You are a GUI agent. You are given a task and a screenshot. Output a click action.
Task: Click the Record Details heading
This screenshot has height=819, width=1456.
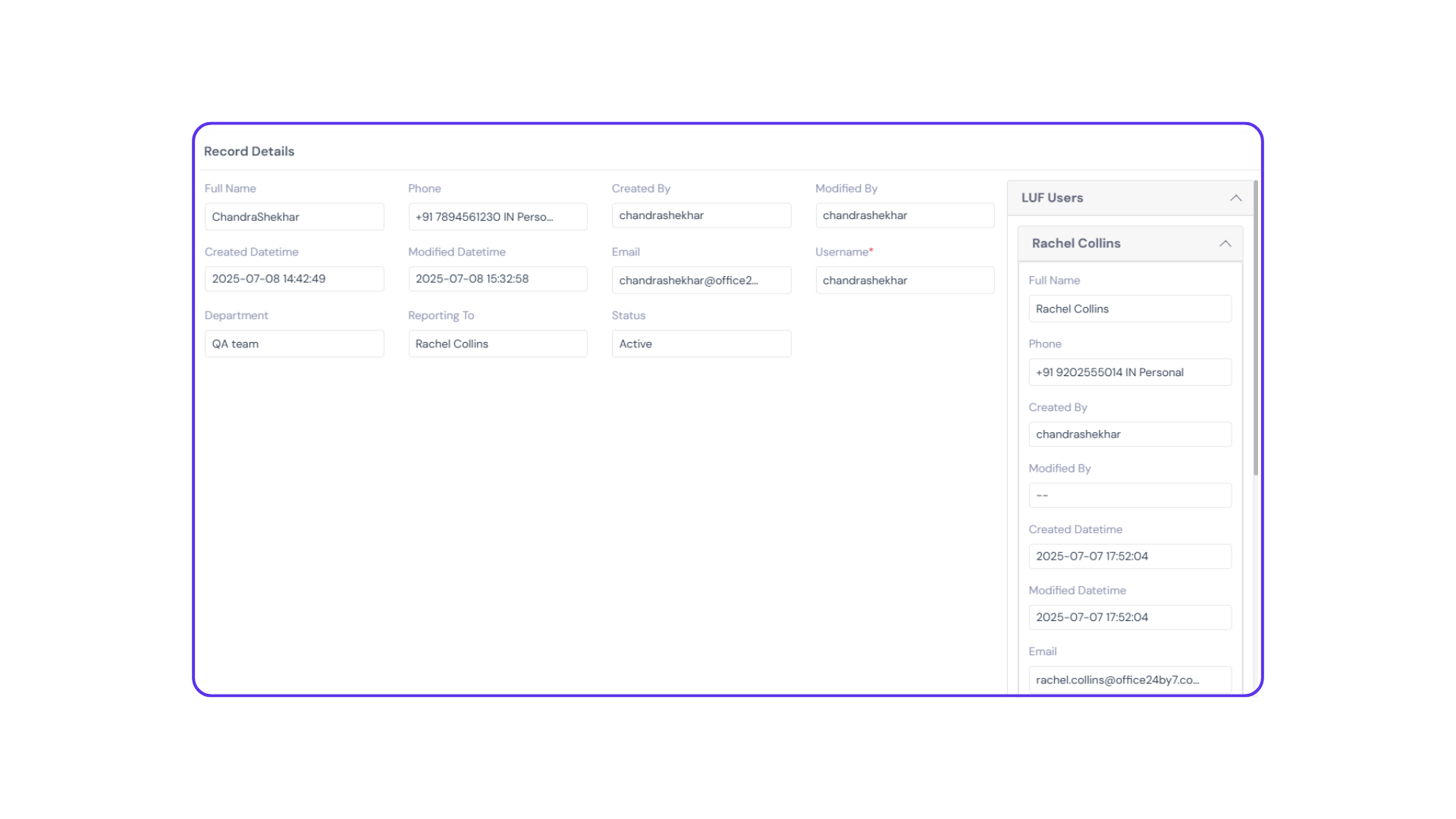coord(249,151)
